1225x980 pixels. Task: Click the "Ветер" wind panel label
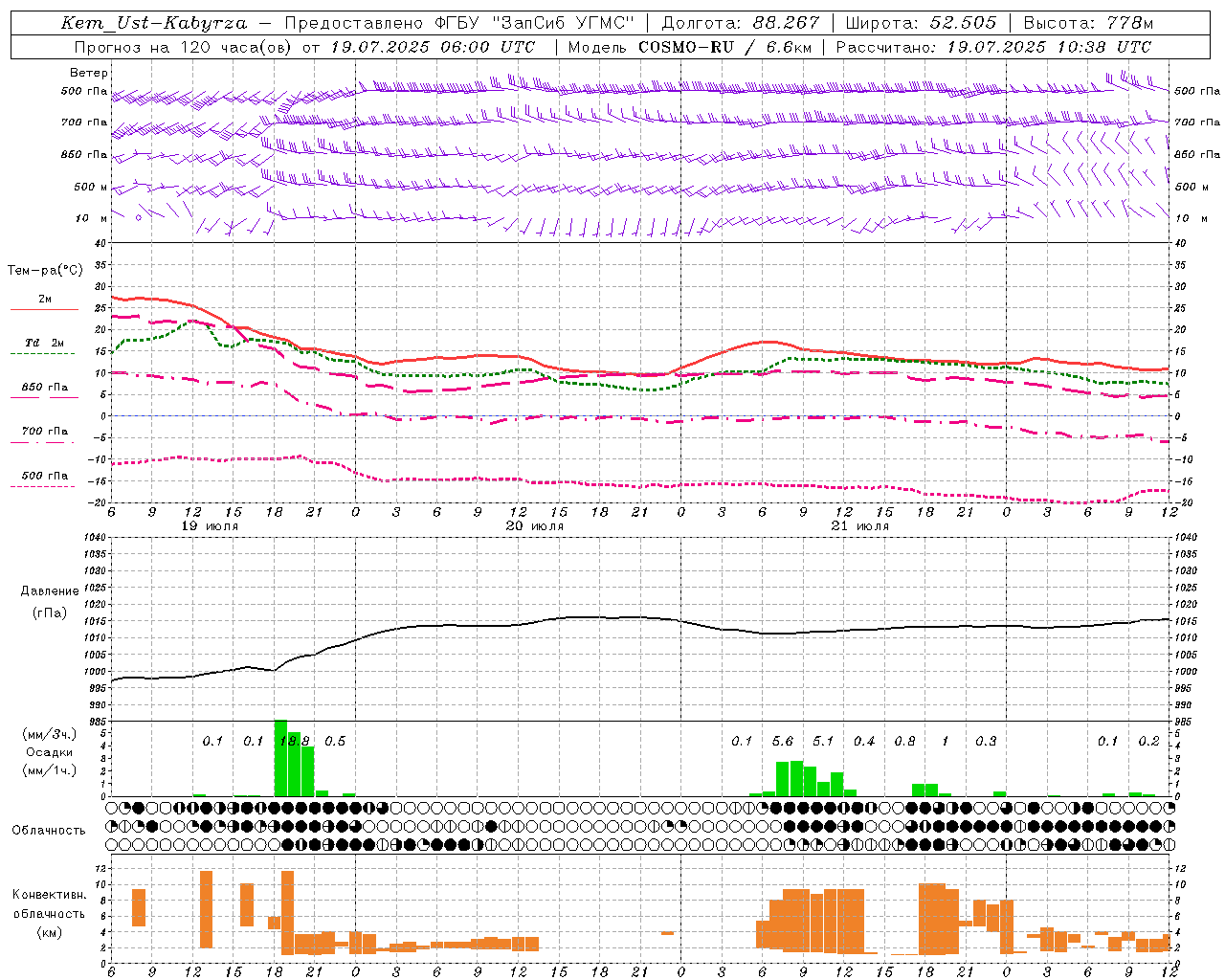pos(89,73)
